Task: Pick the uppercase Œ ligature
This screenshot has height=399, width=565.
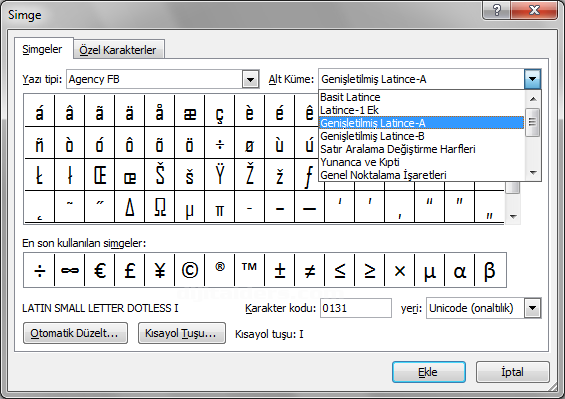Action: tap(99, 175)
